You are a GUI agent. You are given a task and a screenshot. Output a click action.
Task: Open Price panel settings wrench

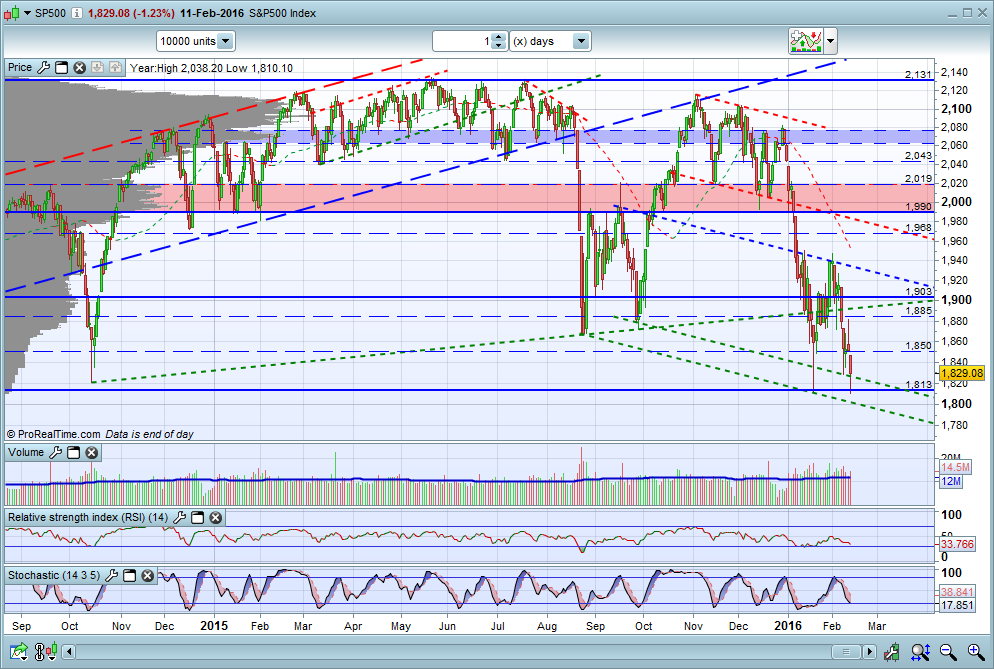pos(43,67)
